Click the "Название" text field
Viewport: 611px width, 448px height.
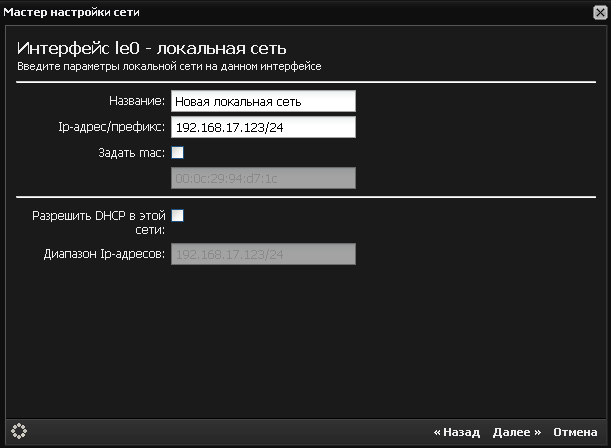263,101
